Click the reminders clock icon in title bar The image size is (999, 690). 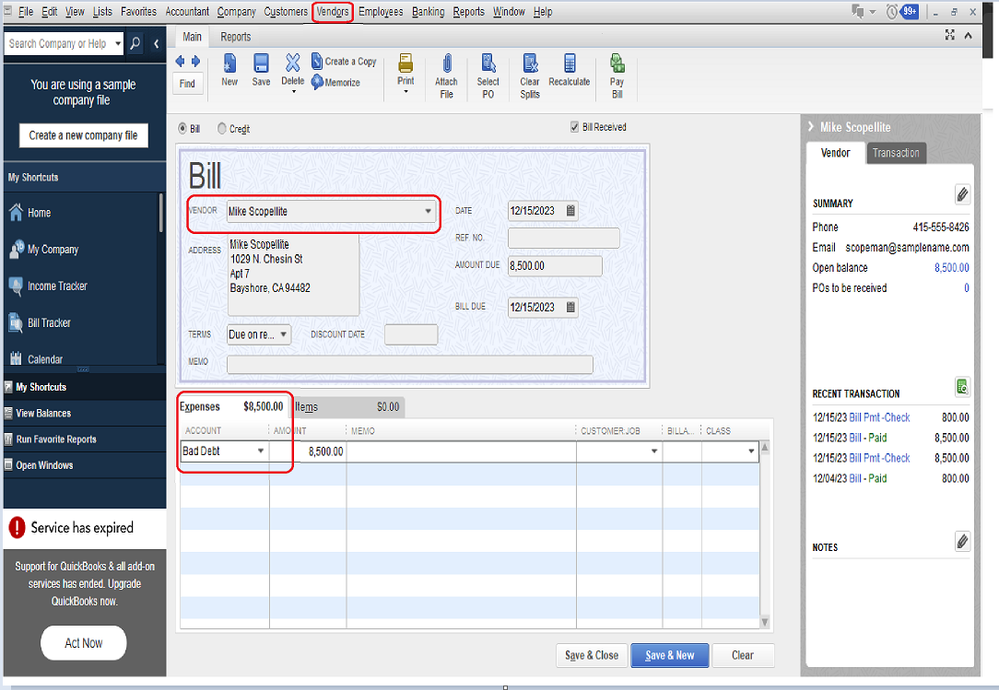click(892, 11)
